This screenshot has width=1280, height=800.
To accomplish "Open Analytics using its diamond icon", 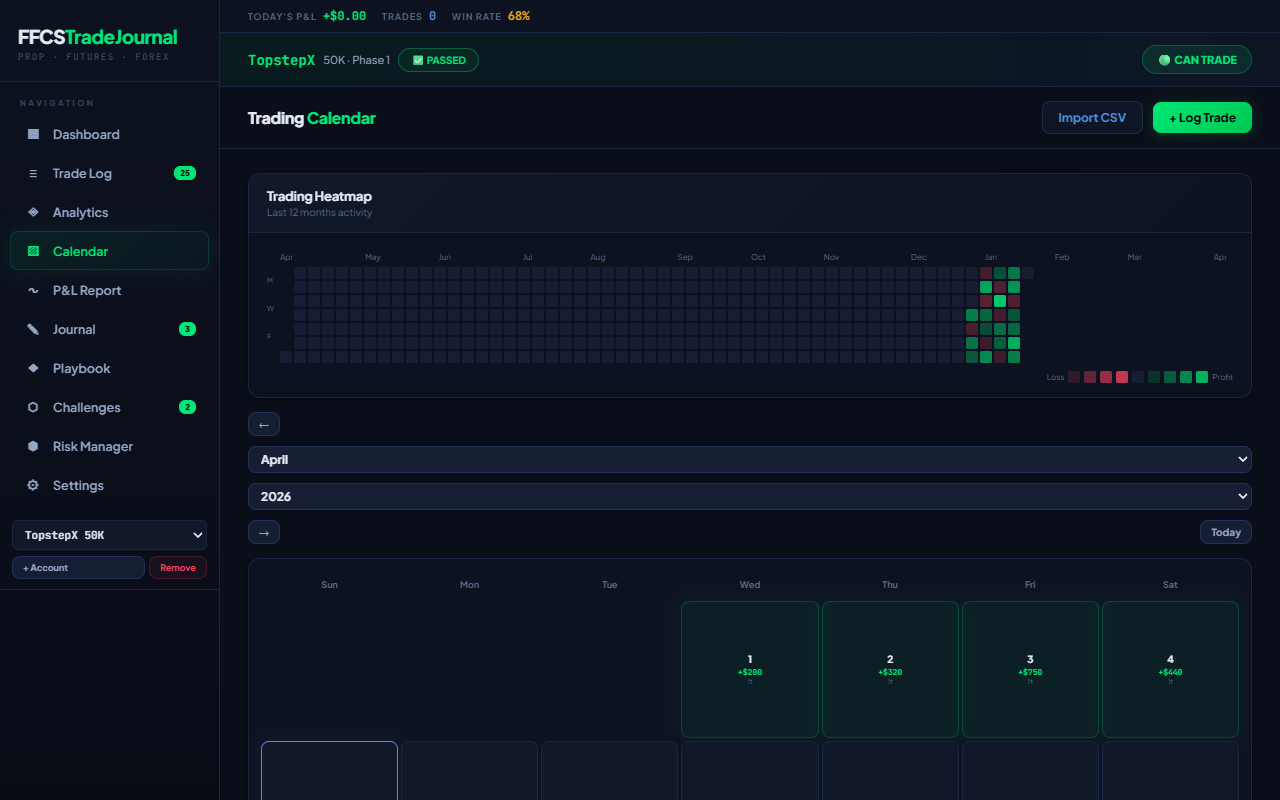I will pyautogui.click(x=33, y=212).
